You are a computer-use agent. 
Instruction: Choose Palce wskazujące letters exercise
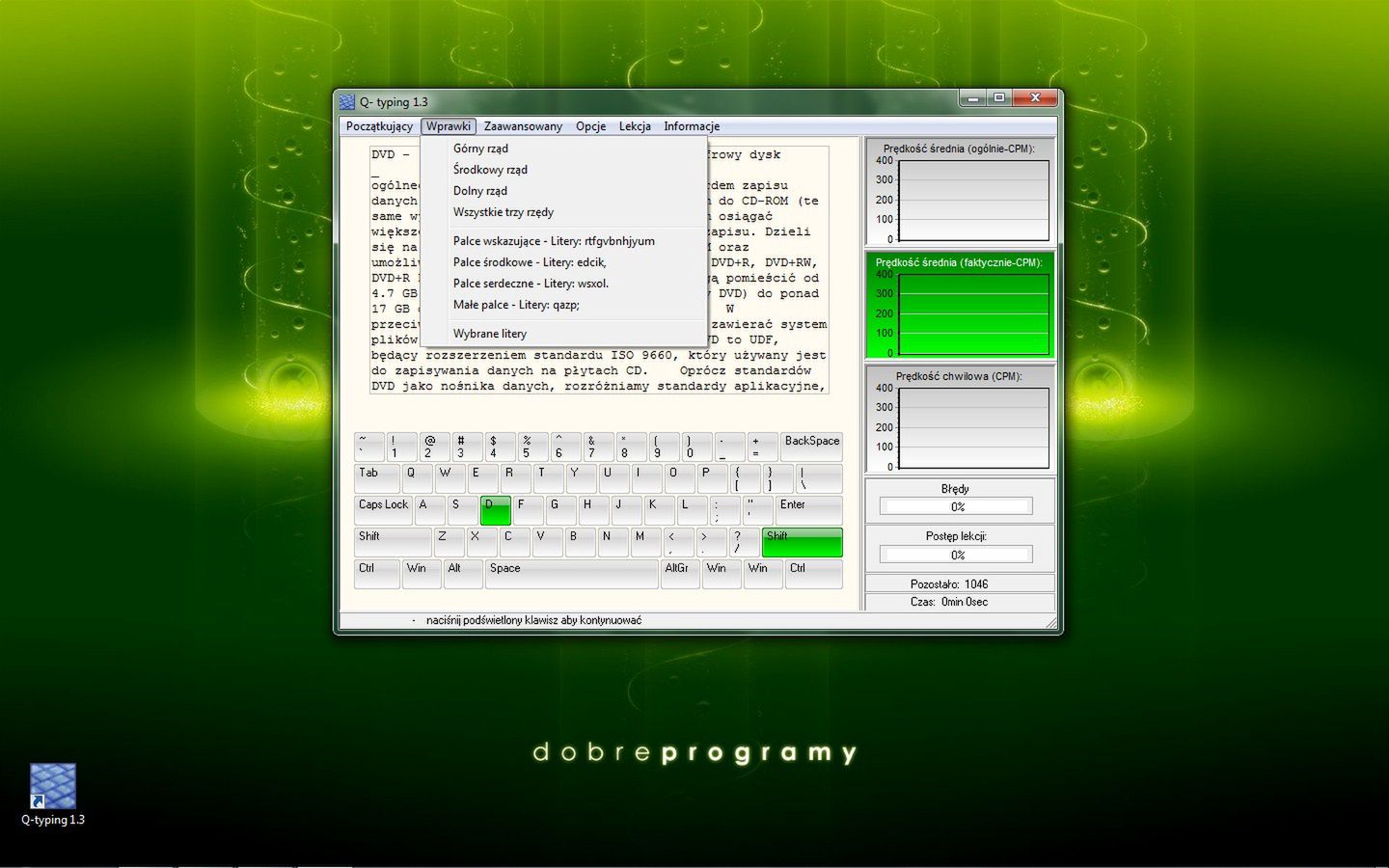(564, 241)
